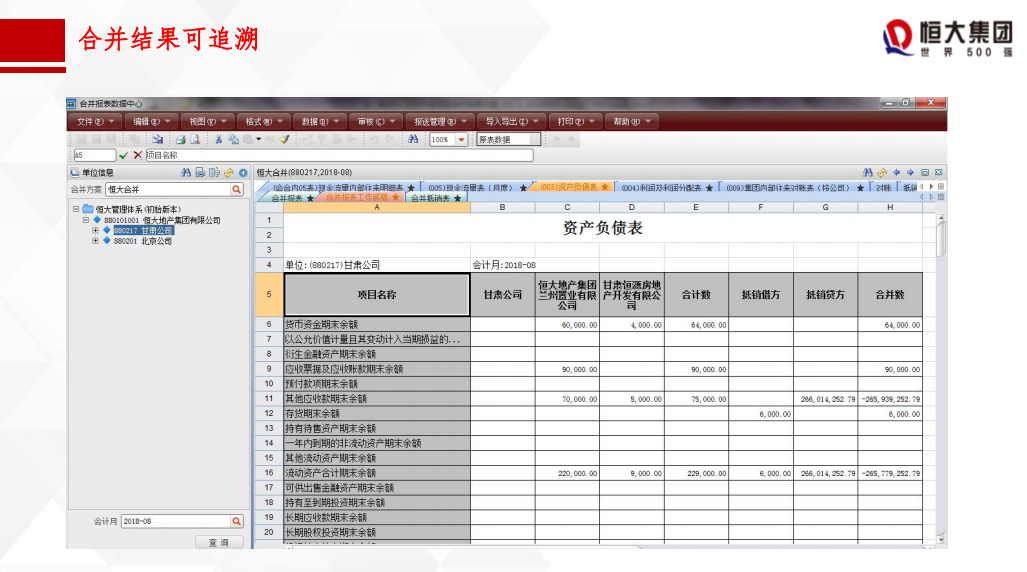Viewport: 1027px width, 572px height.
Task: Open the 打印(P) menu
Action: tap(576, 121)
